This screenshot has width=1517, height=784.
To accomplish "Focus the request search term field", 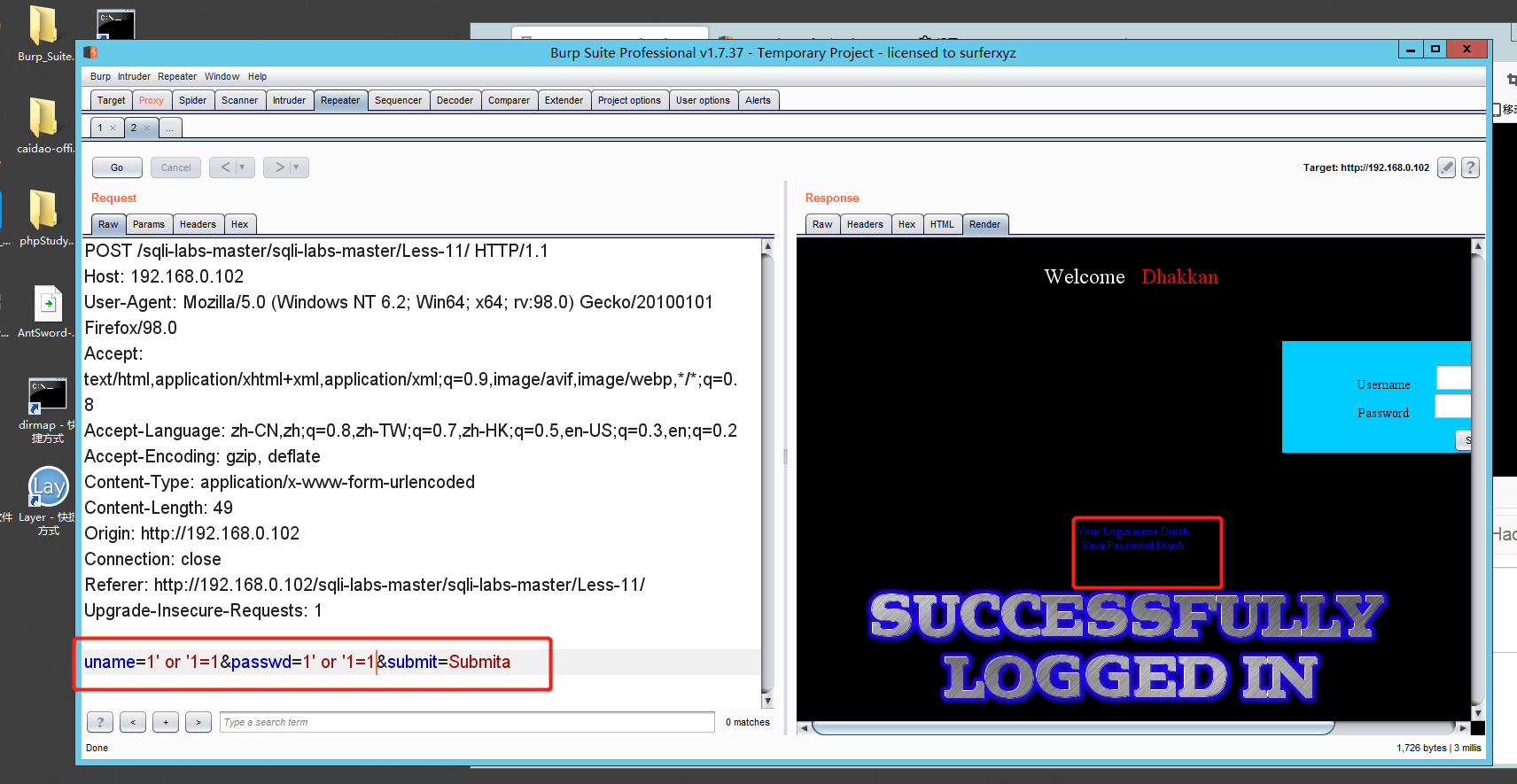I will click(x=467, y=722).
